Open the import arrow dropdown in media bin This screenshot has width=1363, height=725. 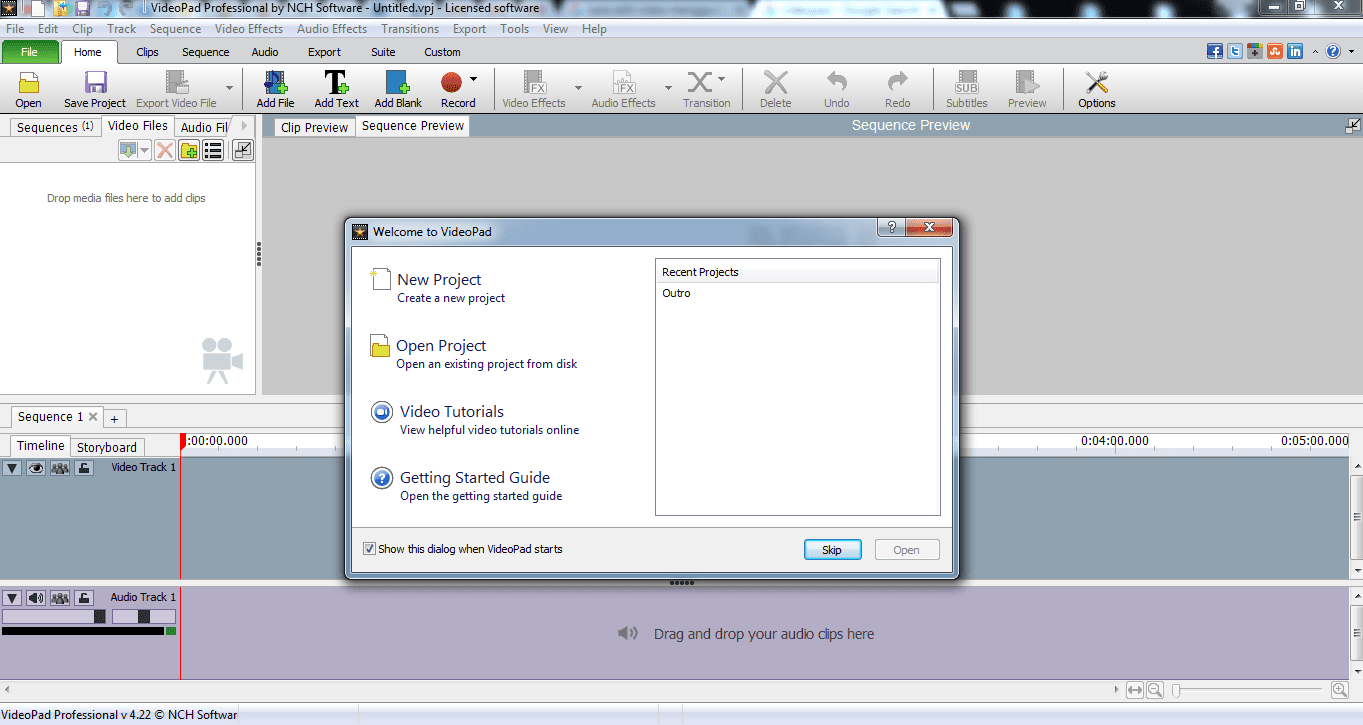pos(145,151)
